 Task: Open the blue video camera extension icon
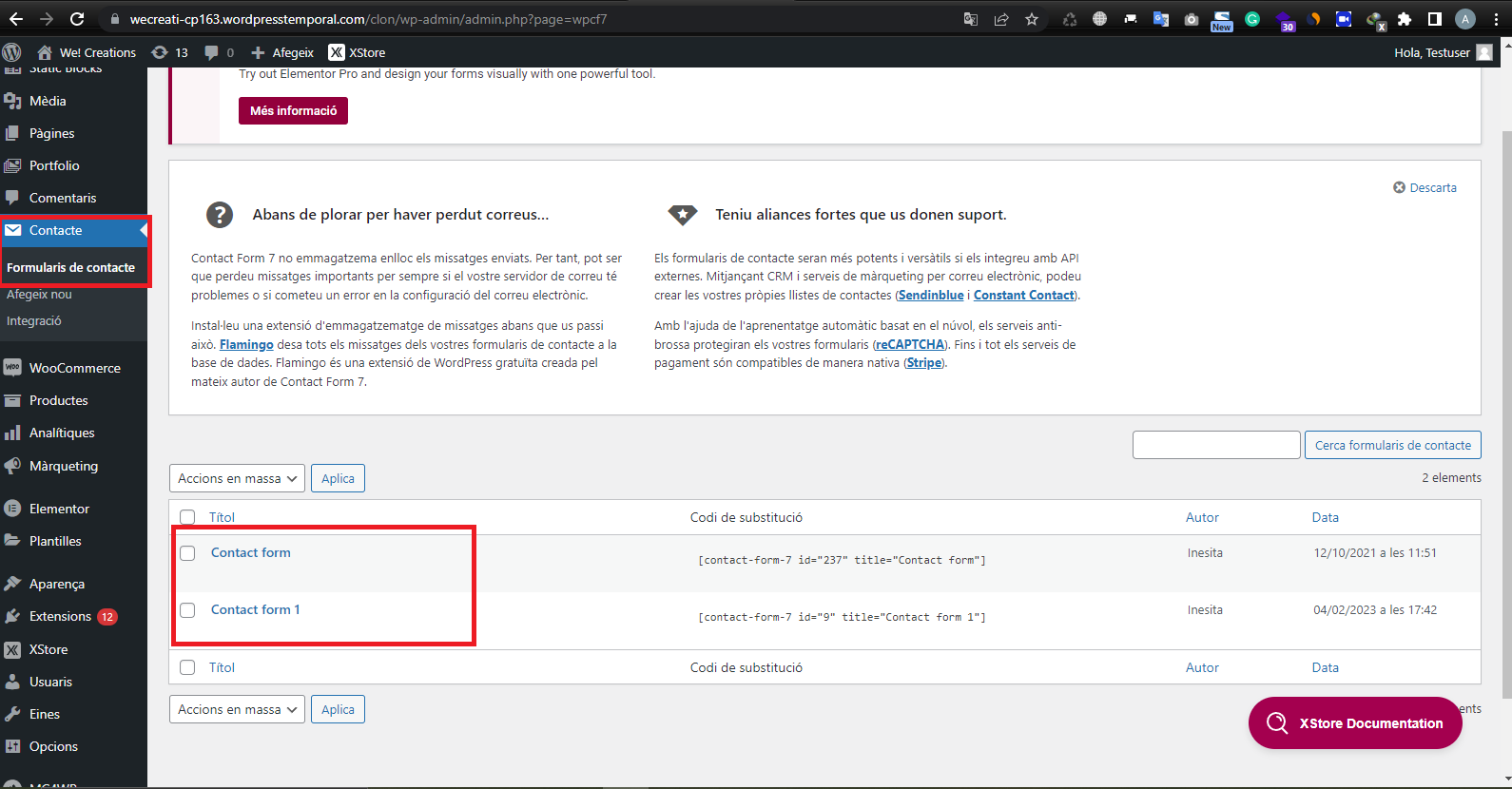click(1344, 19)
